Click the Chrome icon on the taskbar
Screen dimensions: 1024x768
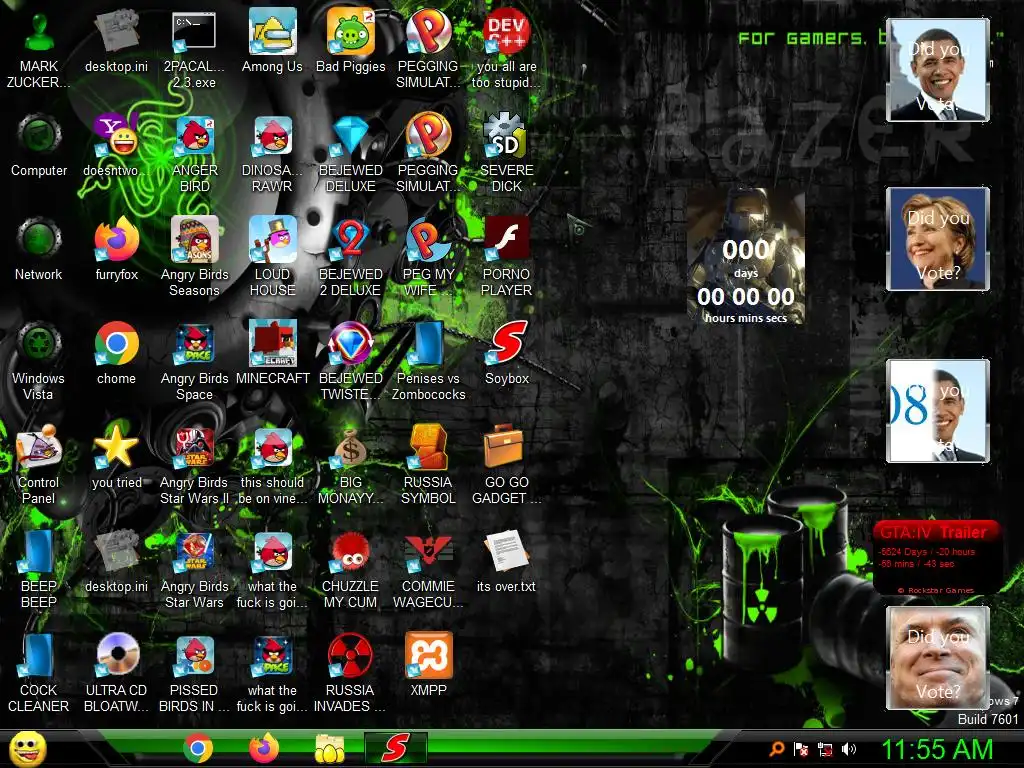(x=199, y=748)
